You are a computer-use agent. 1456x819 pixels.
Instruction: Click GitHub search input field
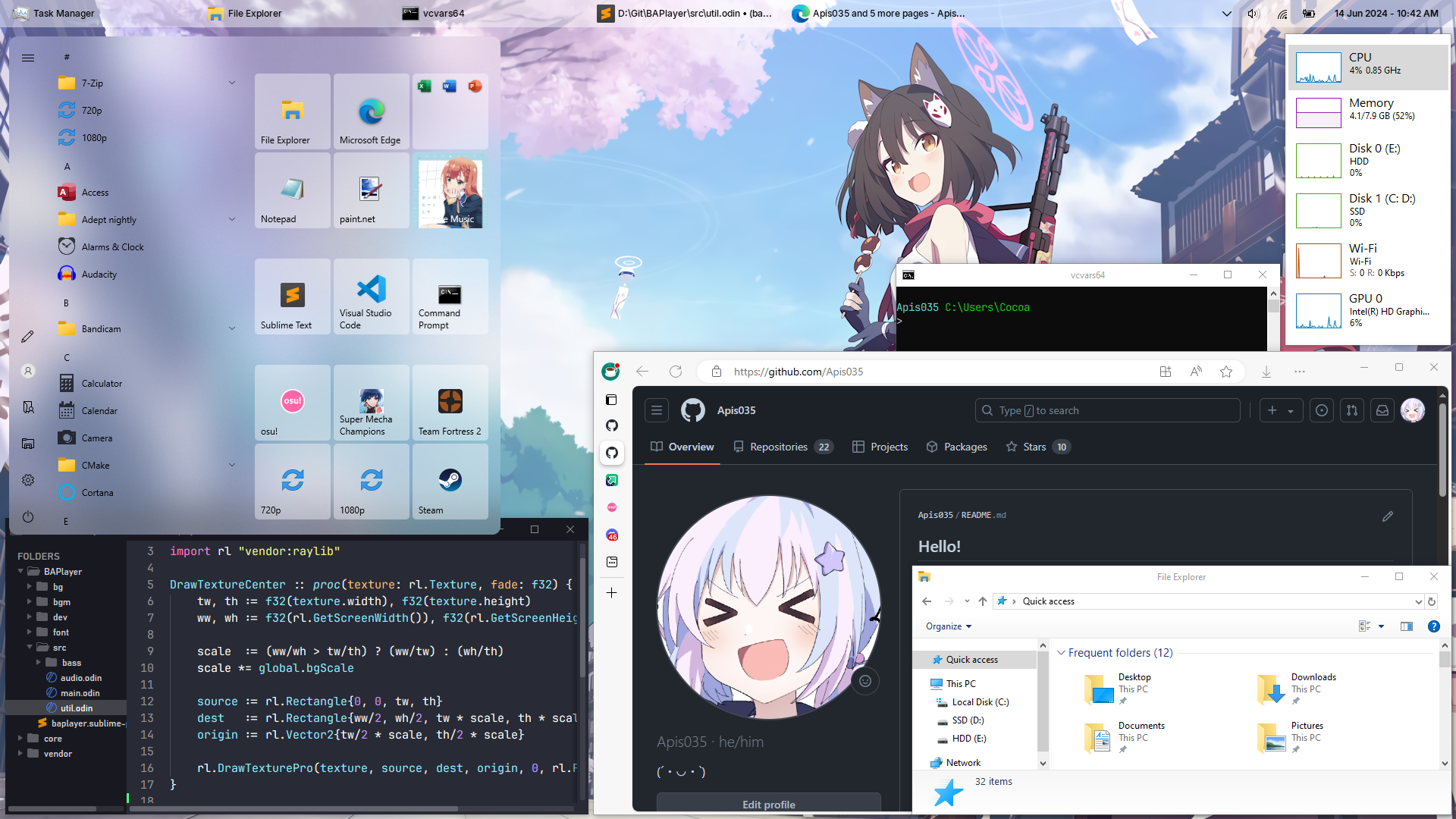point(1107,410)
